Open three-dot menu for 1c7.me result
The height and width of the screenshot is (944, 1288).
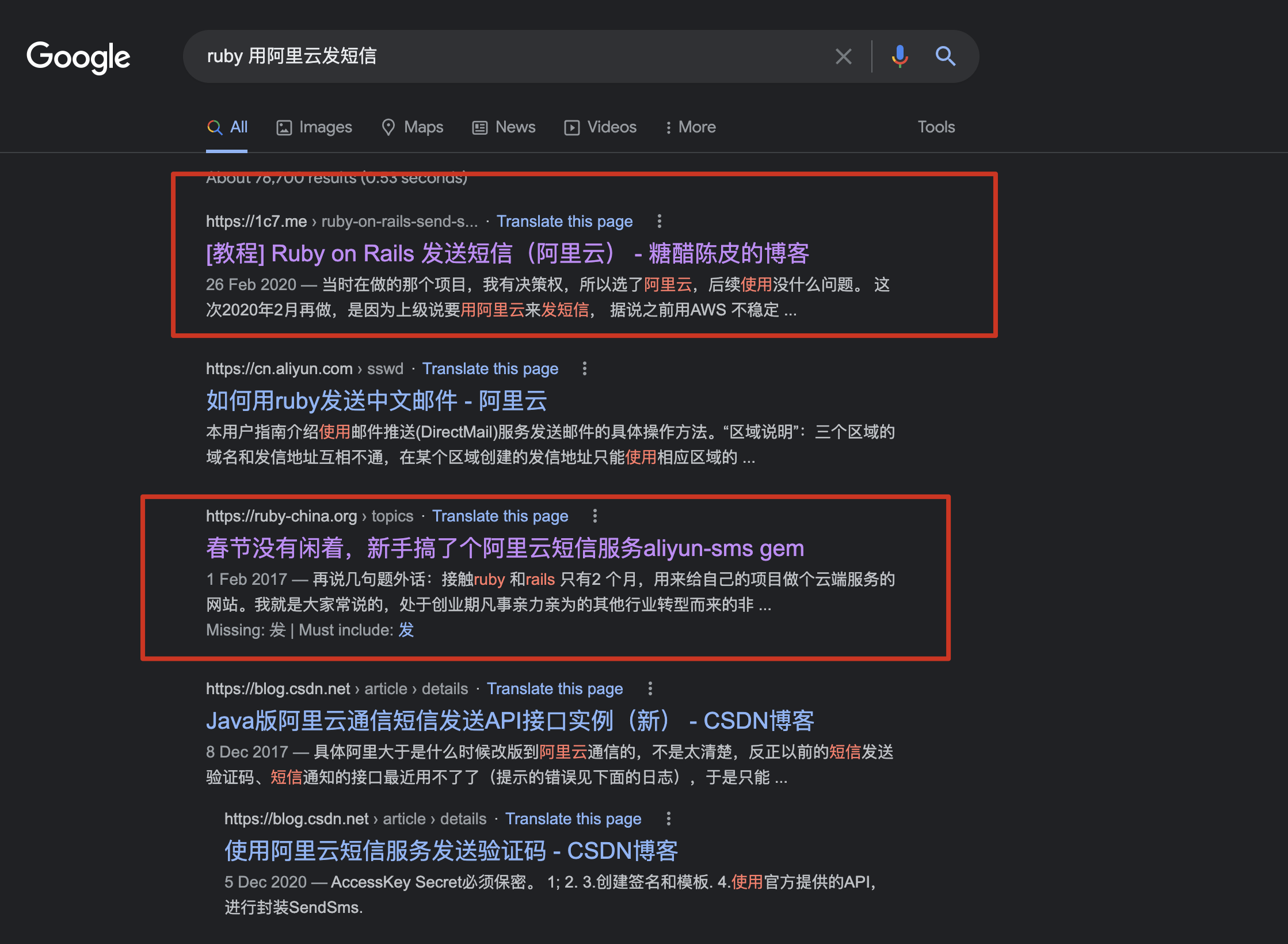tap(660, 221)
